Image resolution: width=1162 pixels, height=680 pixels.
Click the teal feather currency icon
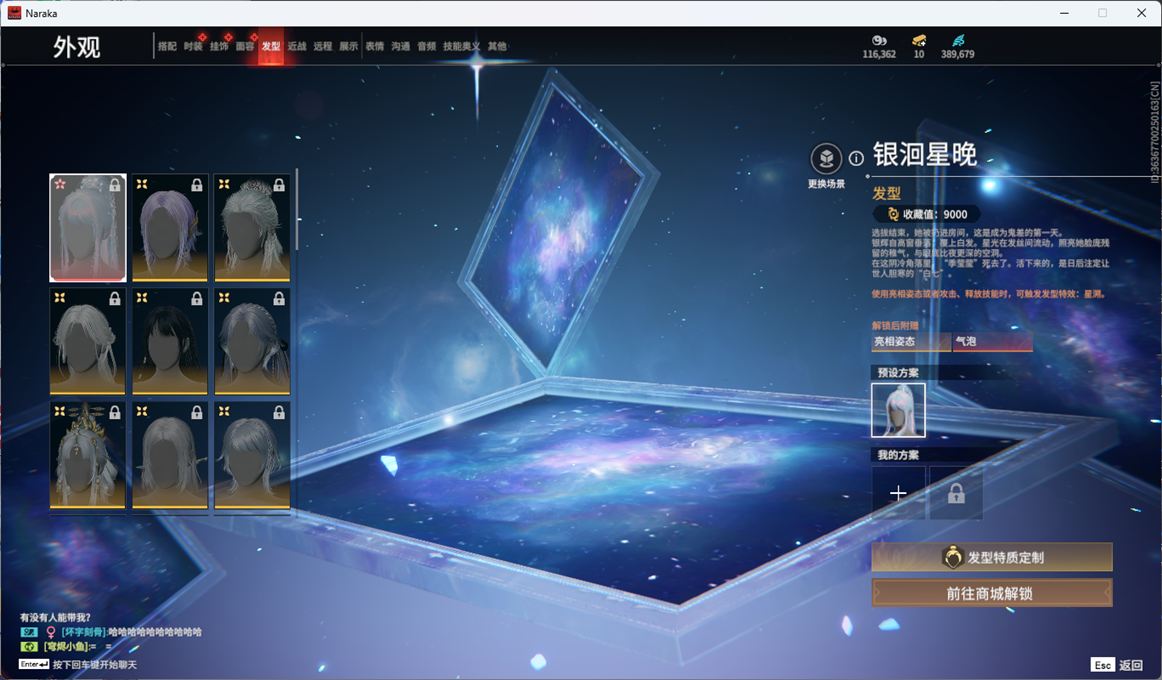click(x=957, y=40)
